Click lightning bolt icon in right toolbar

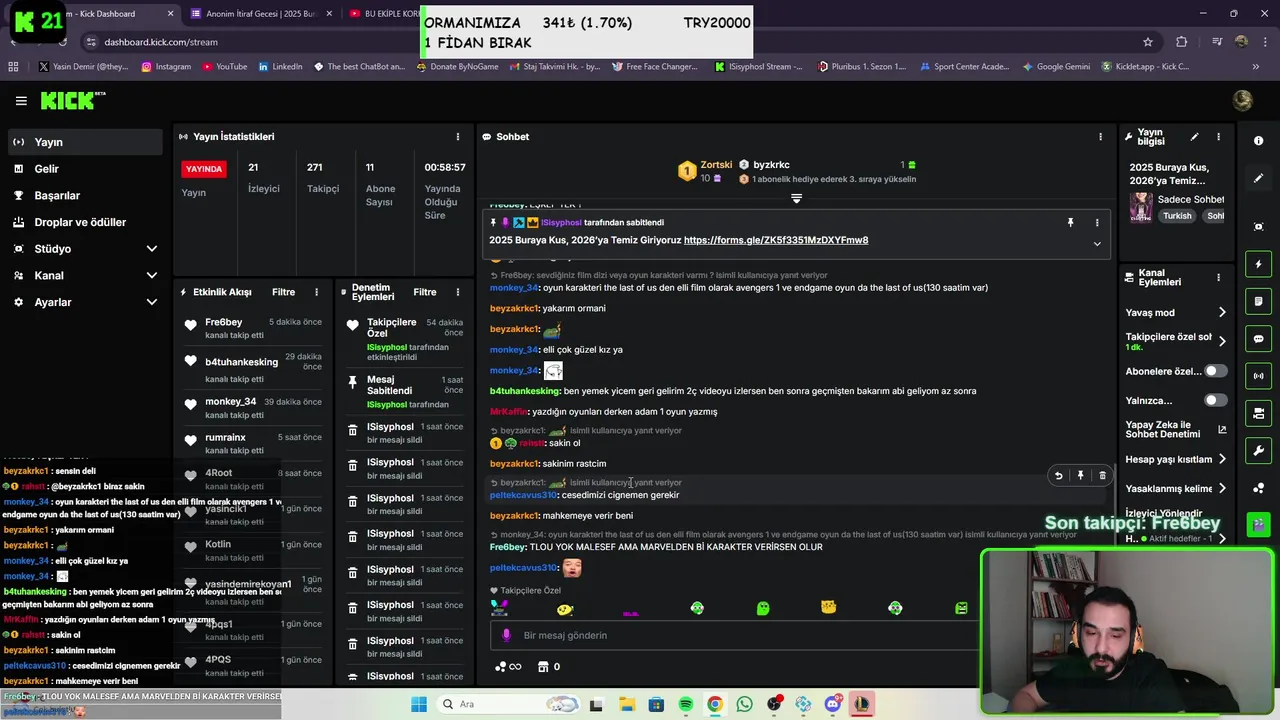[x=1258, y=264]
